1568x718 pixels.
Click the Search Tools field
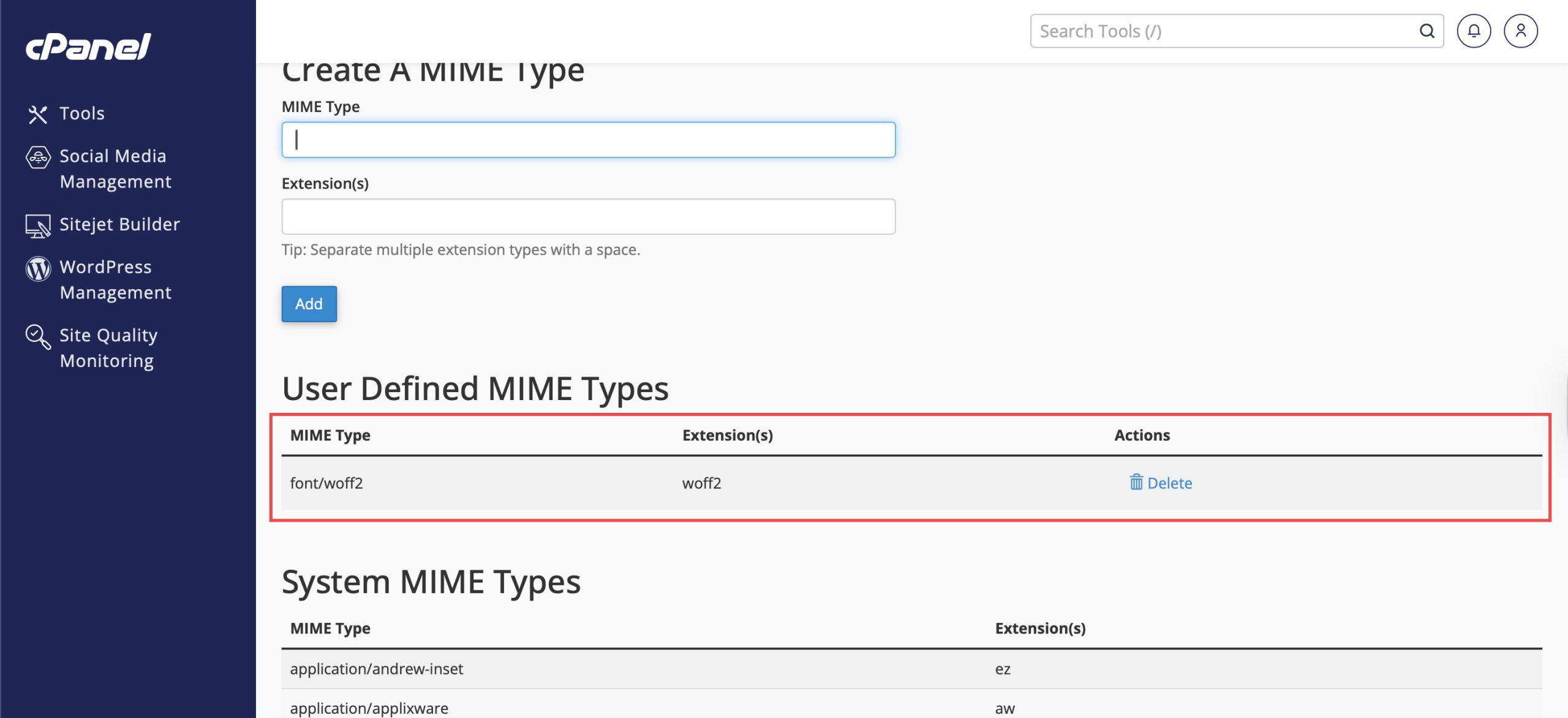click(1225, 31)
